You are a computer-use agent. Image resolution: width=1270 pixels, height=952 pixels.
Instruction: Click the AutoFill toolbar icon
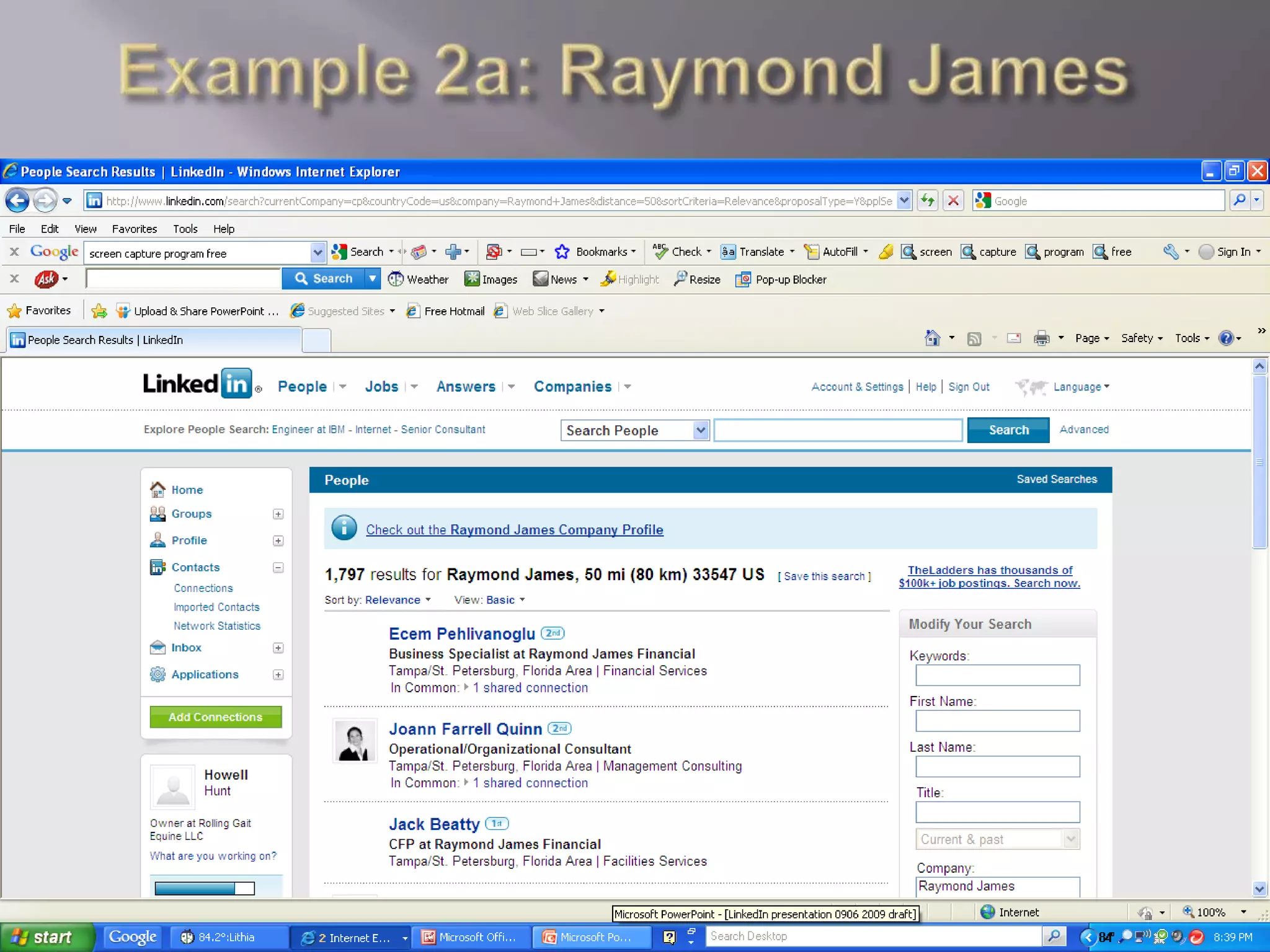(811, 251)
